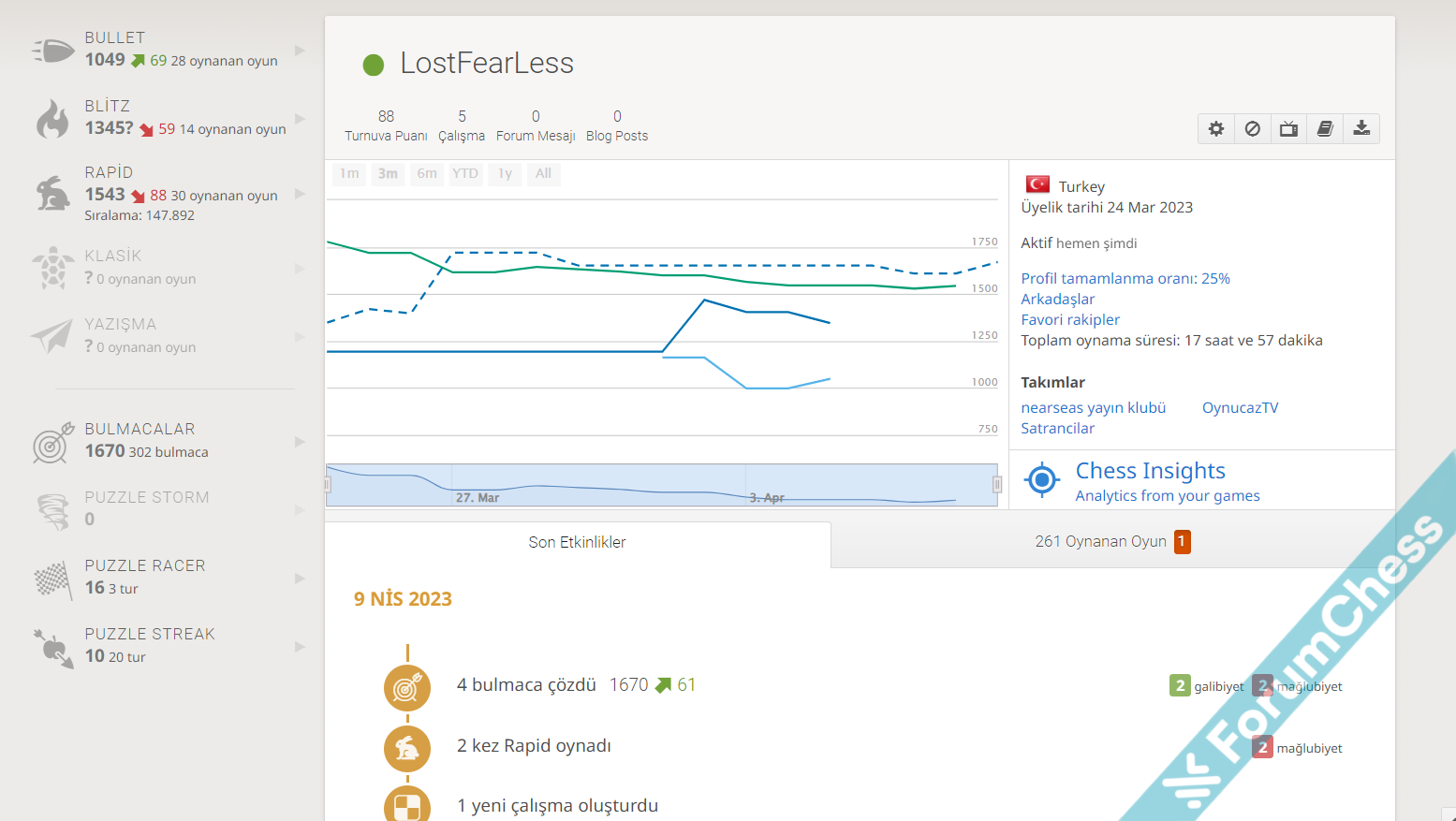Expand the Bullet row arrow
The image size is (1456, 821).
[300, 50]
